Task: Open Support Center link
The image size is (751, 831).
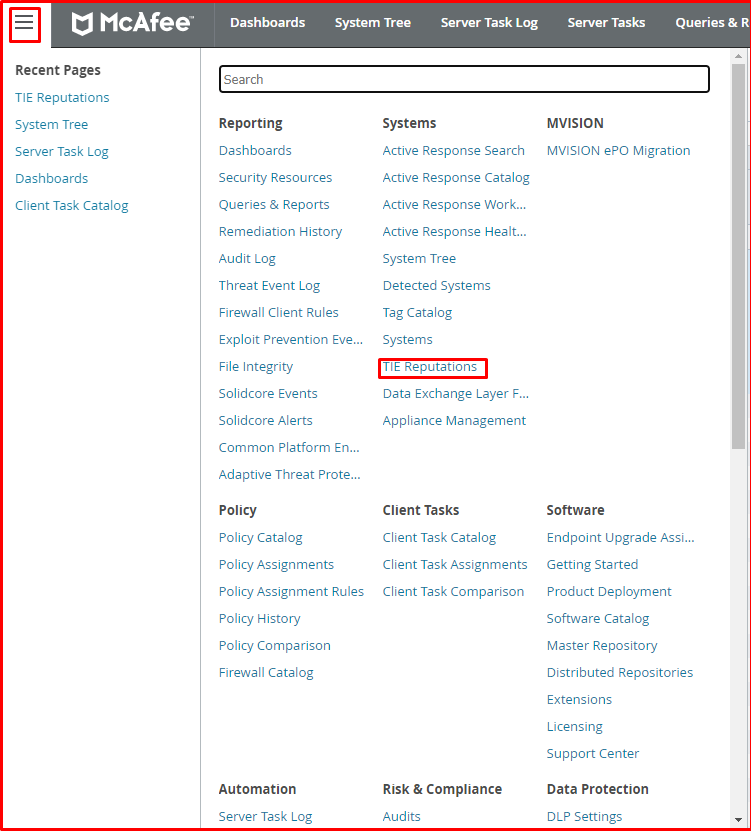Action: pyautogui.click(x=593, y=754)
